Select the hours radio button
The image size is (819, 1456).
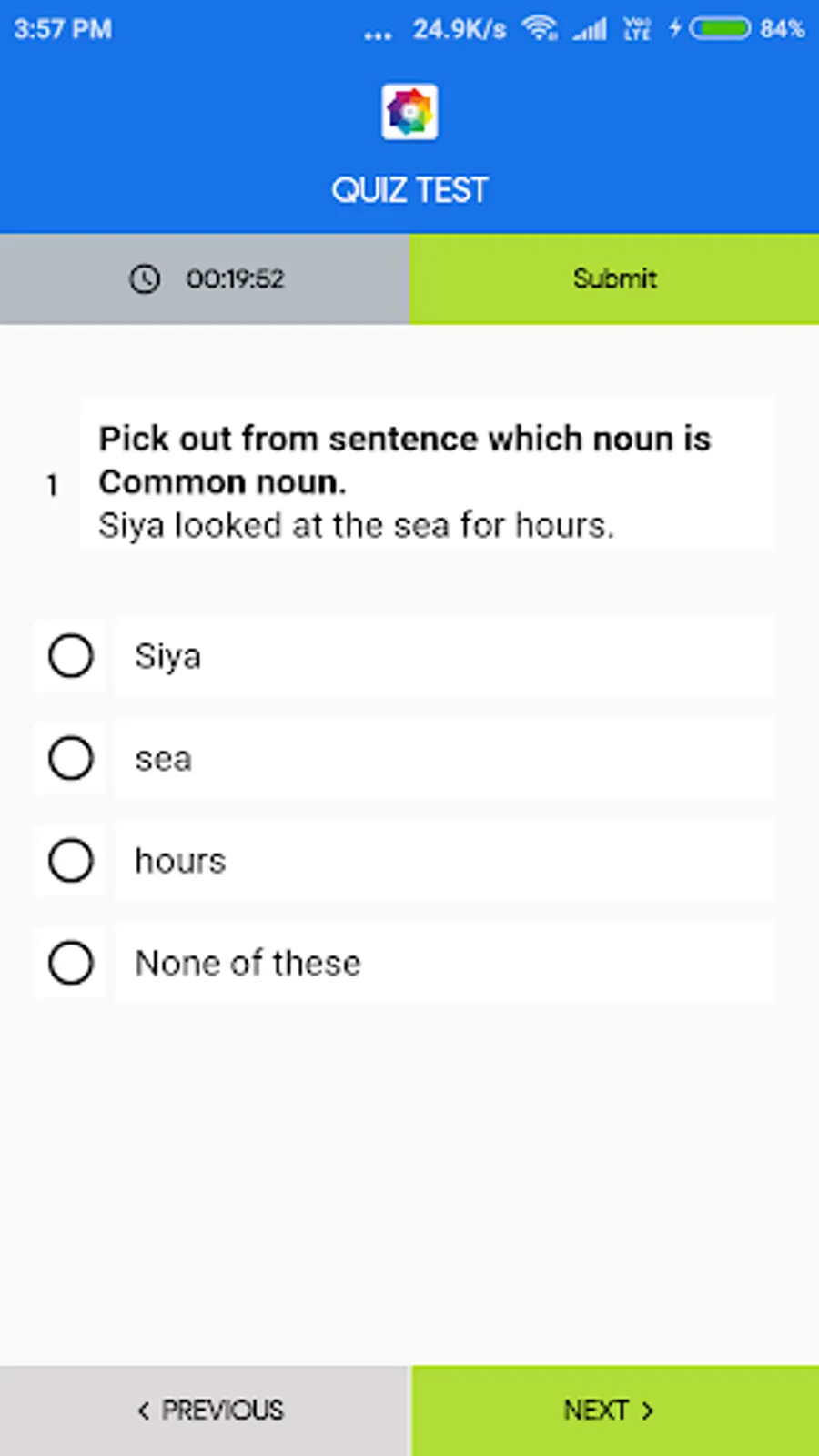tap(71, 861)
